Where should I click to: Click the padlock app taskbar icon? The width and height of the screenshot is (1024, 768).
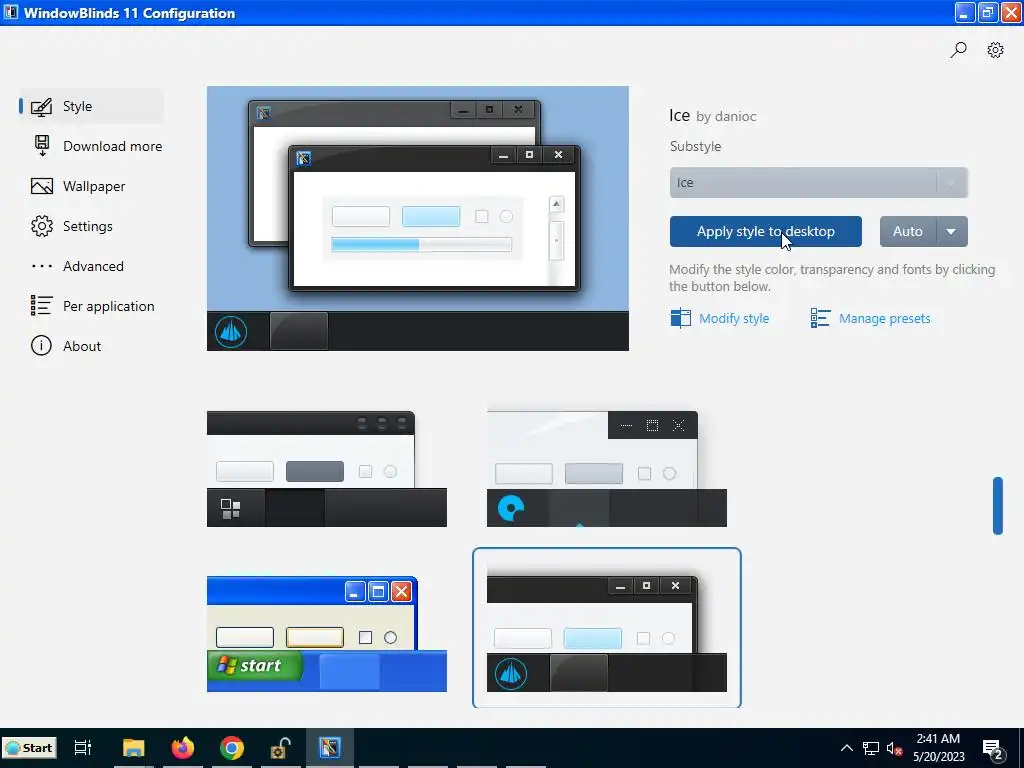(x=281, y=748)
